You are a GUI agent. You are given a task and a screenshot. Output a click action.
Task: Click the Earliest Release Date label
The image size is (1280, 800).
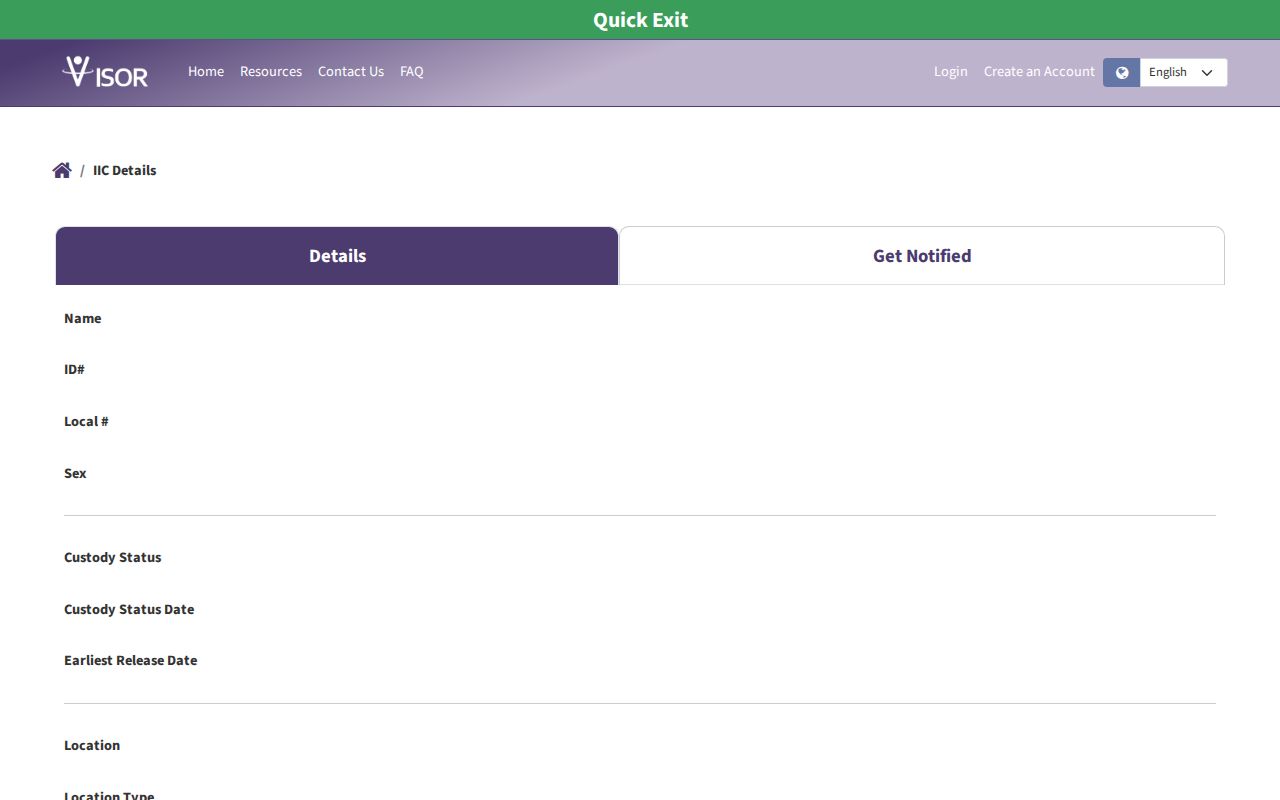[x=131, y=660]
